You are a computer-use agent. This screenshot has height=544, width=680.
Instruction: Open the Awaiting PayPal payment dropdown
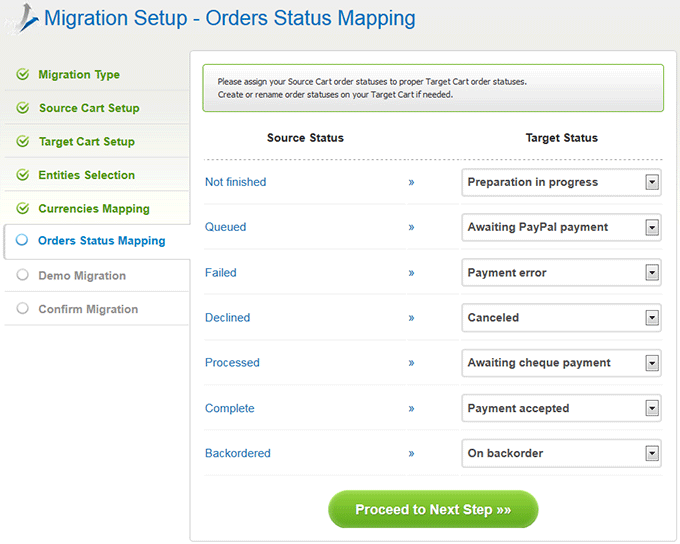tap(561, 227)
